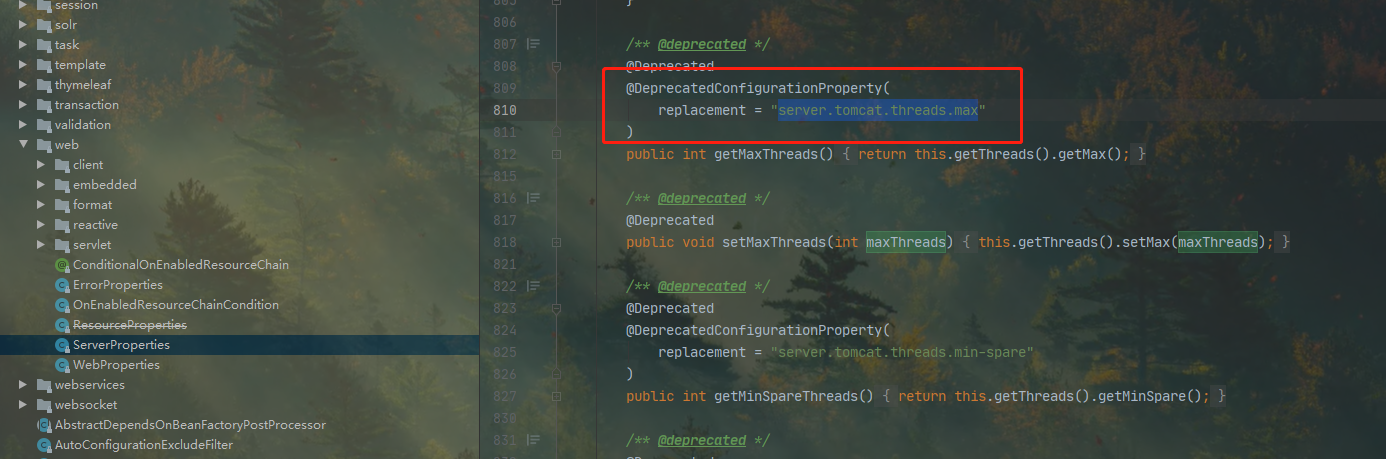The width and height of the screenshot is (1386, 459).
Task: Expand the webservices package node
Action: click(x=23, y=385)
